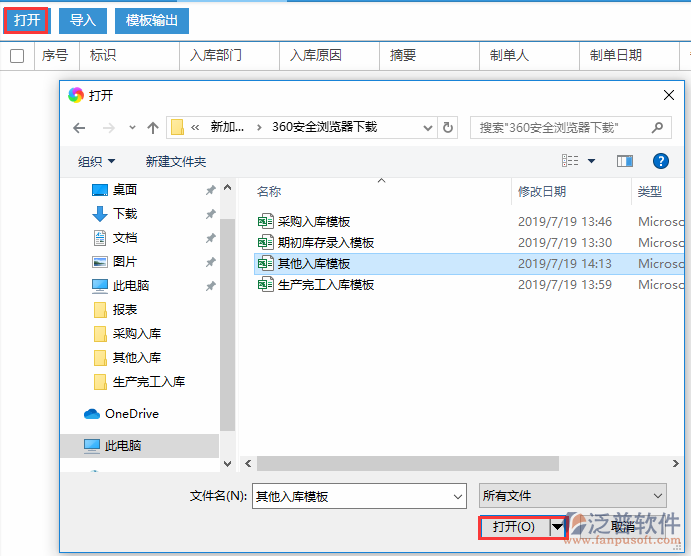
Task: Click the 模板输出 button
Action: [x=152, y=20]
